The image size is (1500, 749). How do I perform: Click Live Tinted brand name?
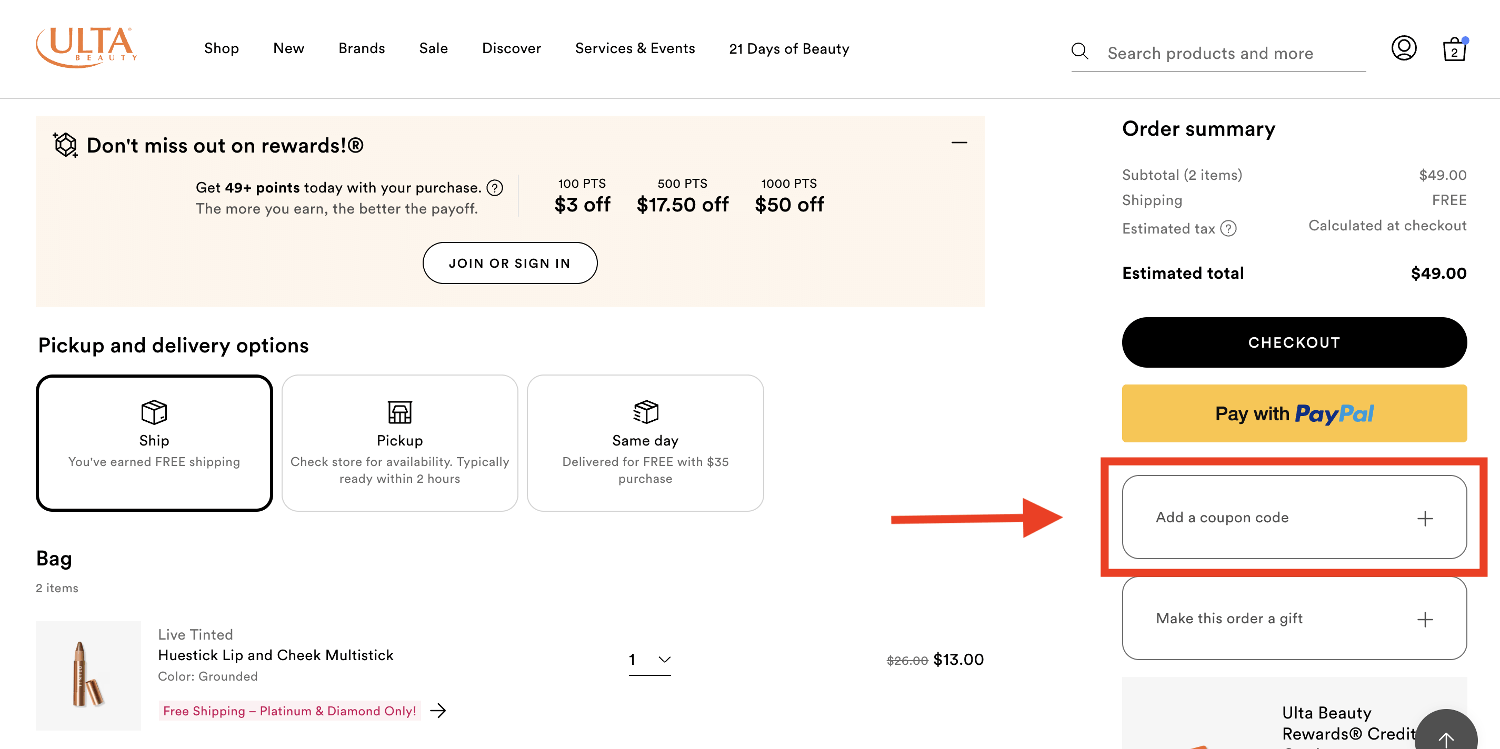pyautogui.click(x=195, y=634)
